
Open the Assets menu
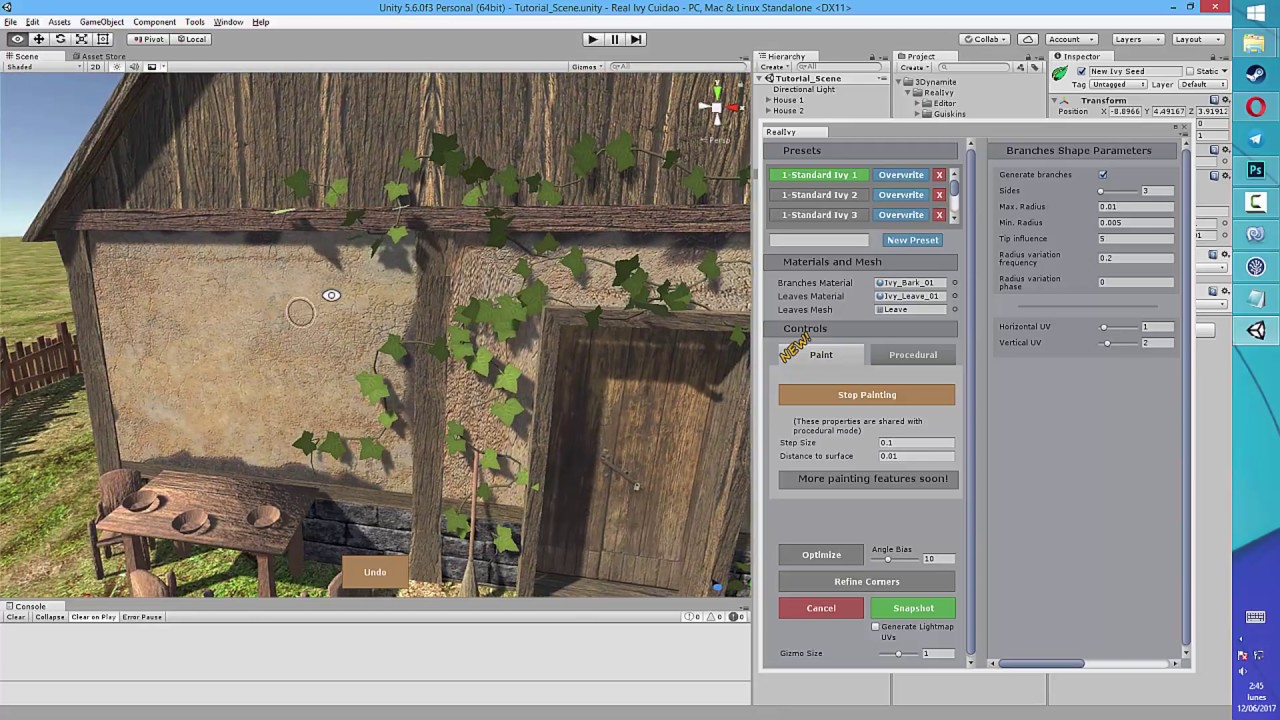coord(59,22)
